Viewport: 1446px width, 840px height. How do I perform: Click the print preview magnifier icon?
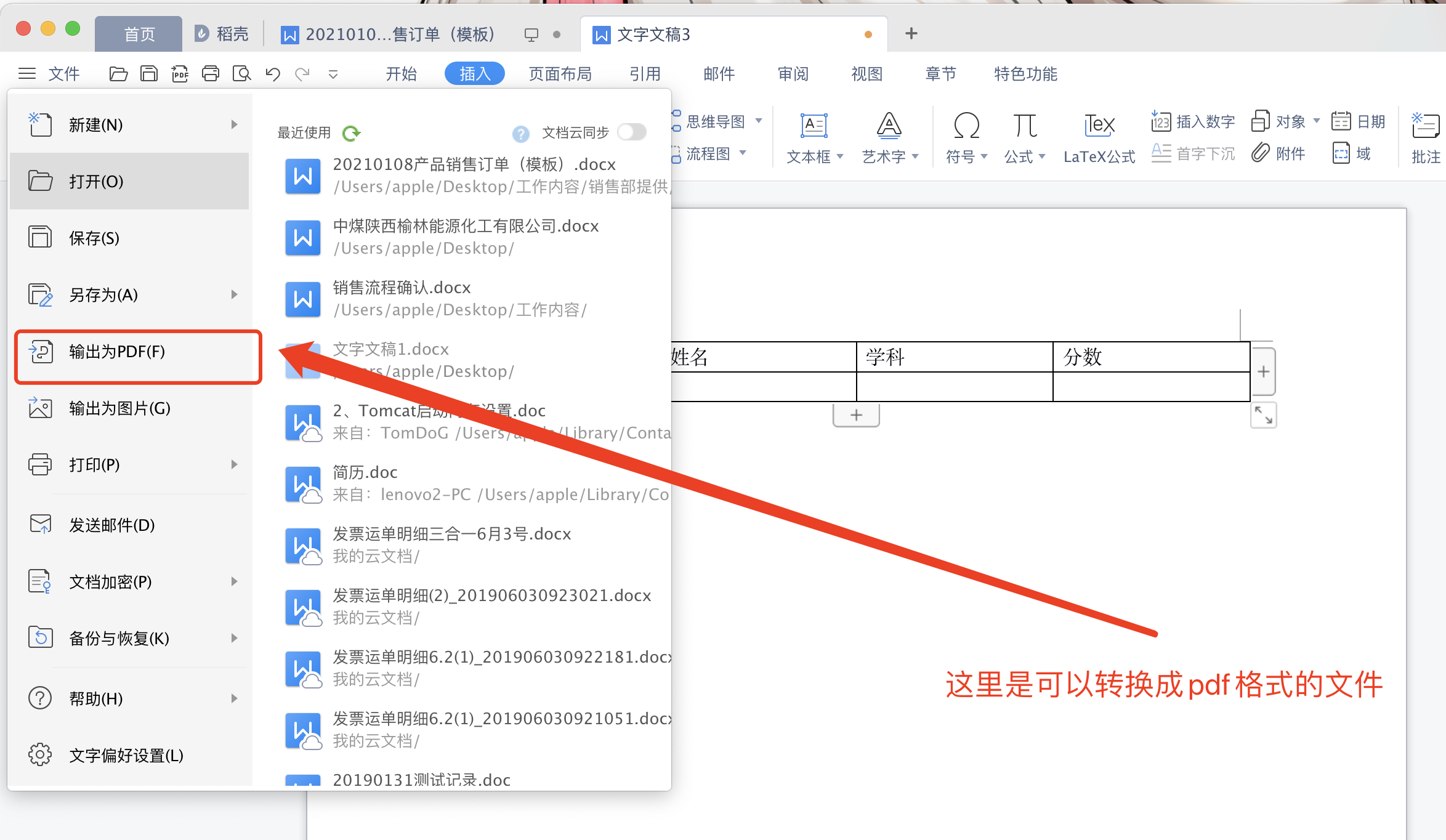tap(241, 74)
